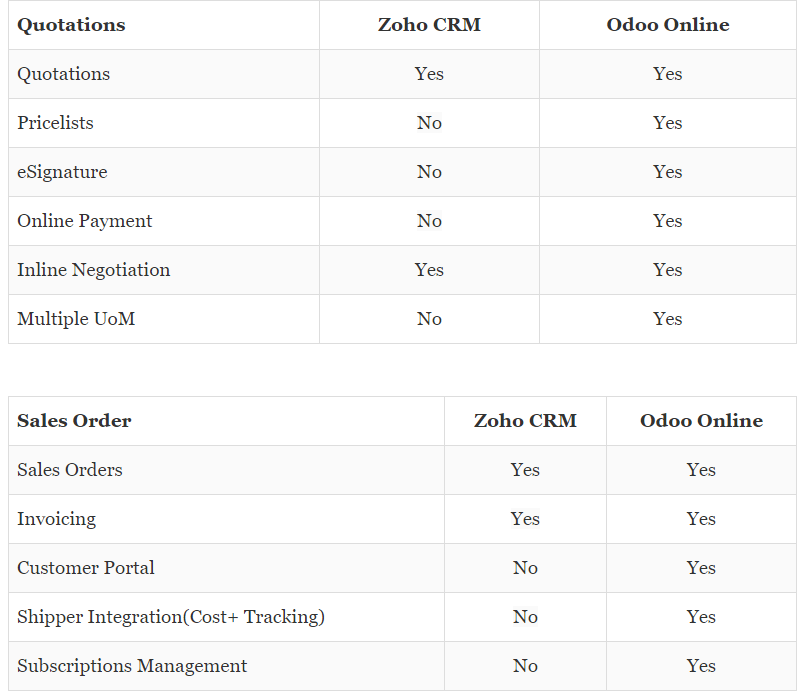This screenshot has height=694, width=799.
Task: Click Odoo Online's Yes for Customer Portal
Action: (701, 568)
